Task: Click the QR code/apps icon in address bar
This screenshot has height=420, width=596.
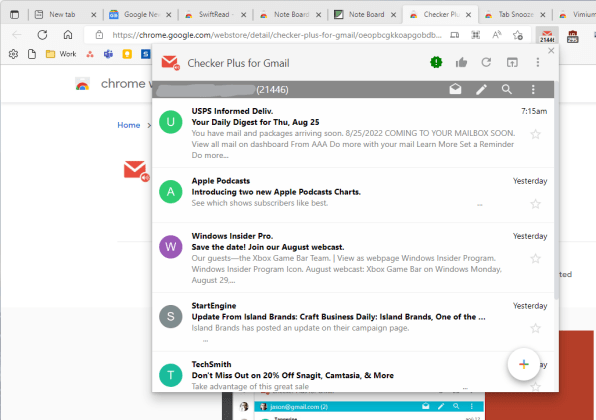Action: pos(476,35)
